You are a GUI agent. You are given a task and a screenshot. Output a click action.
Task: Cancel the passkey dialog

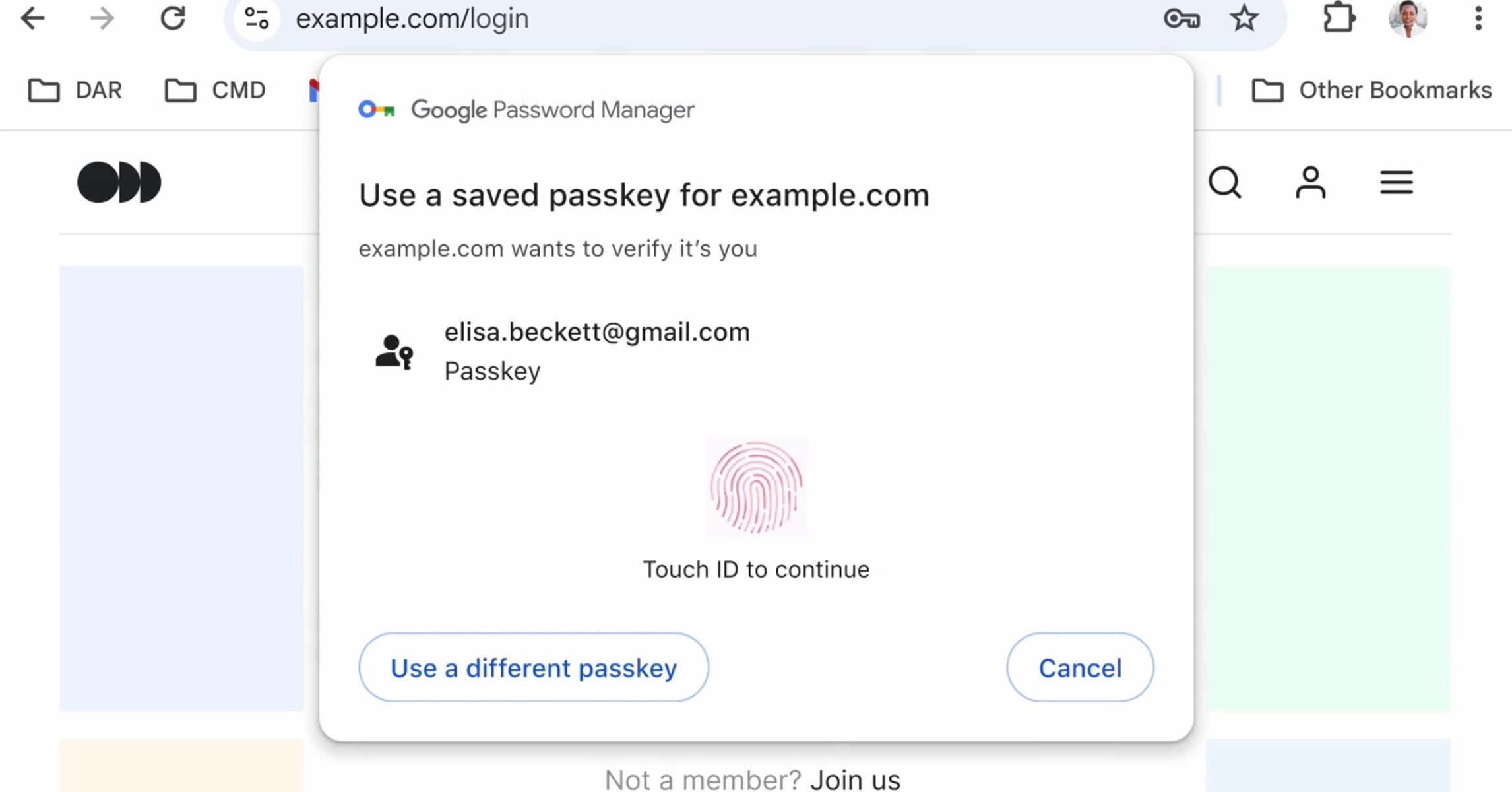pos(1080,667)
